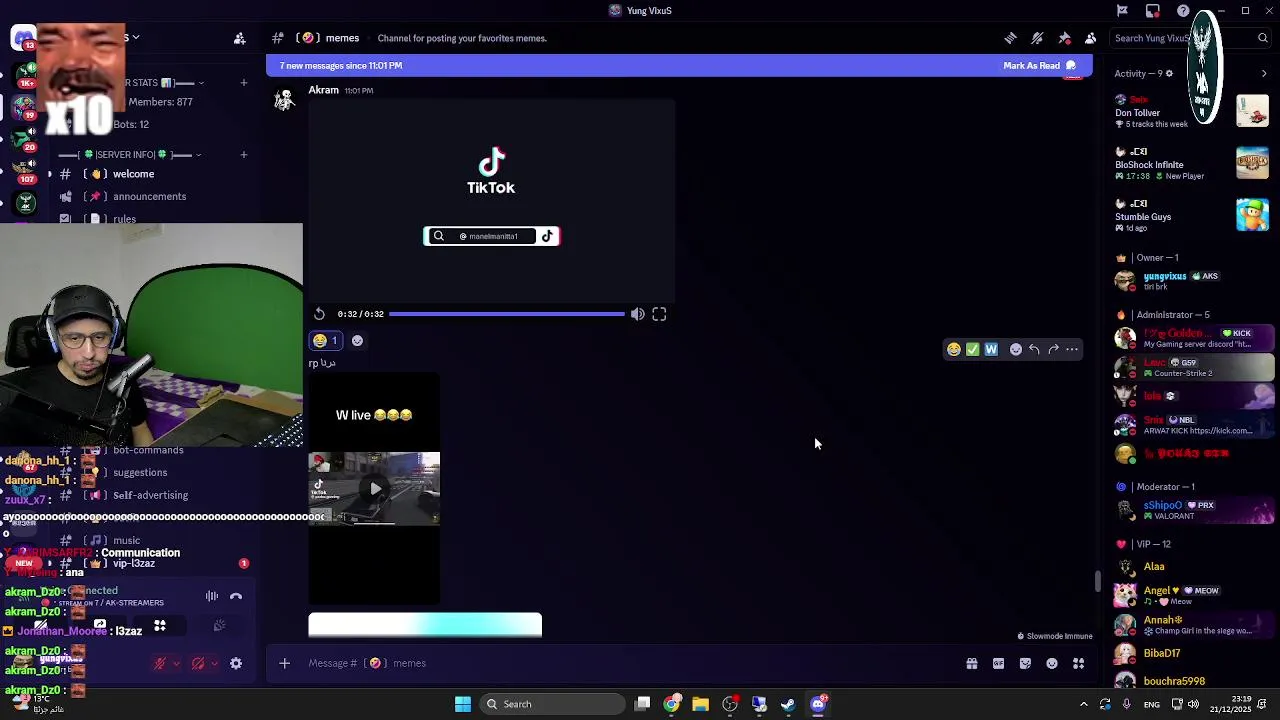
Task: Open yungvixus owner profile
Action: coord(1193,281)
